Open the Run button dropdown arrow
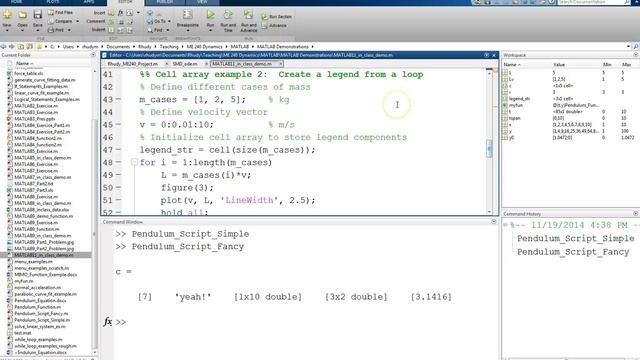The image size is (640, 360). [210, 31]
